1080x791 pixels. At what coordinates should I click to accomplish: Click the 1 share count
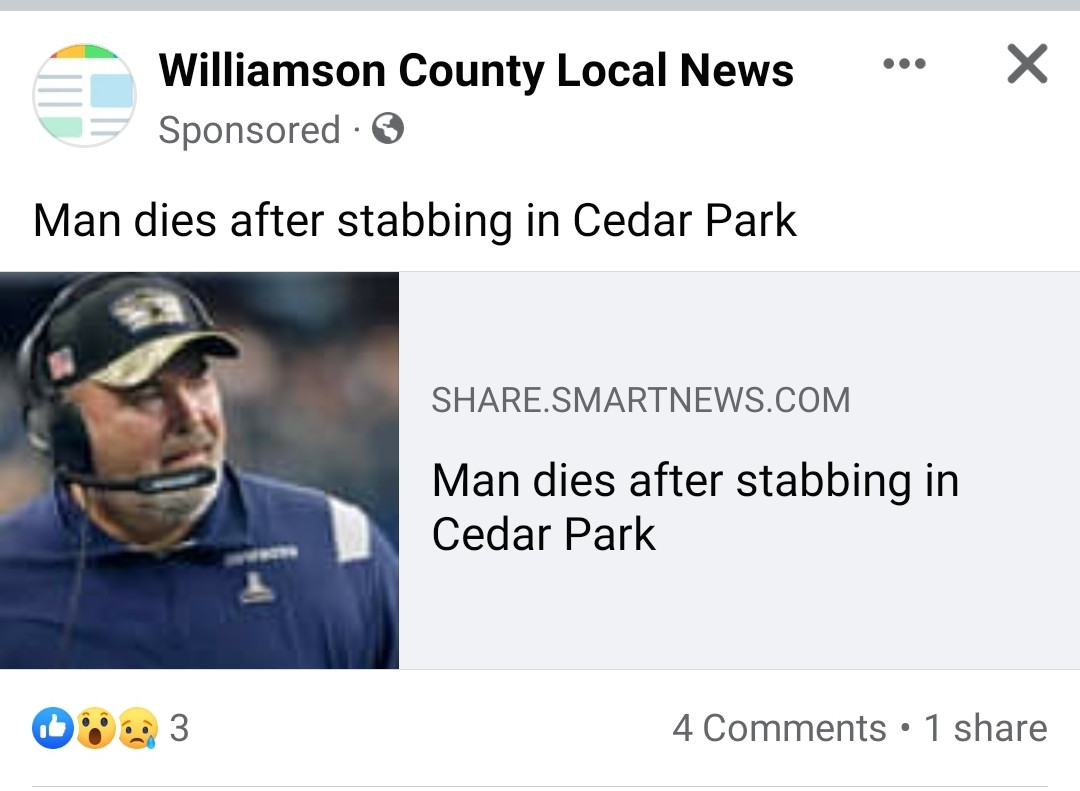(x=986, y=728)
